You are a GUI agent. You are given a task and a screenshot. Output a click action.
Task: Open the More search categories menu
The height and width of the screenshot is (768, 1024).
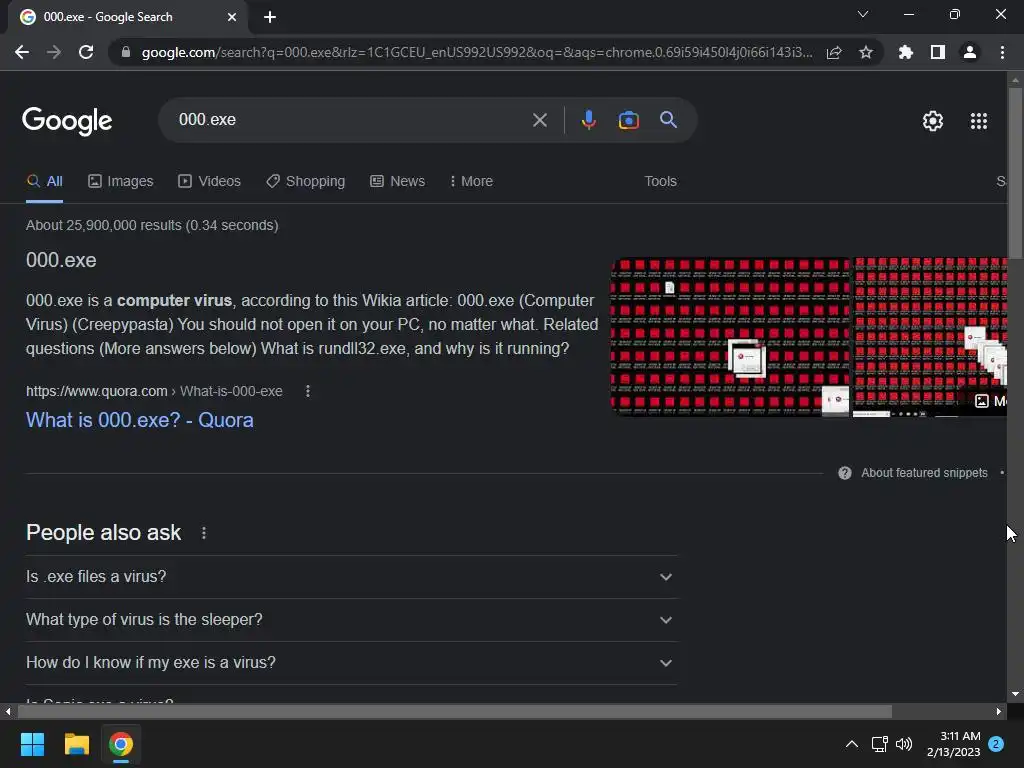tap(472, 182)
